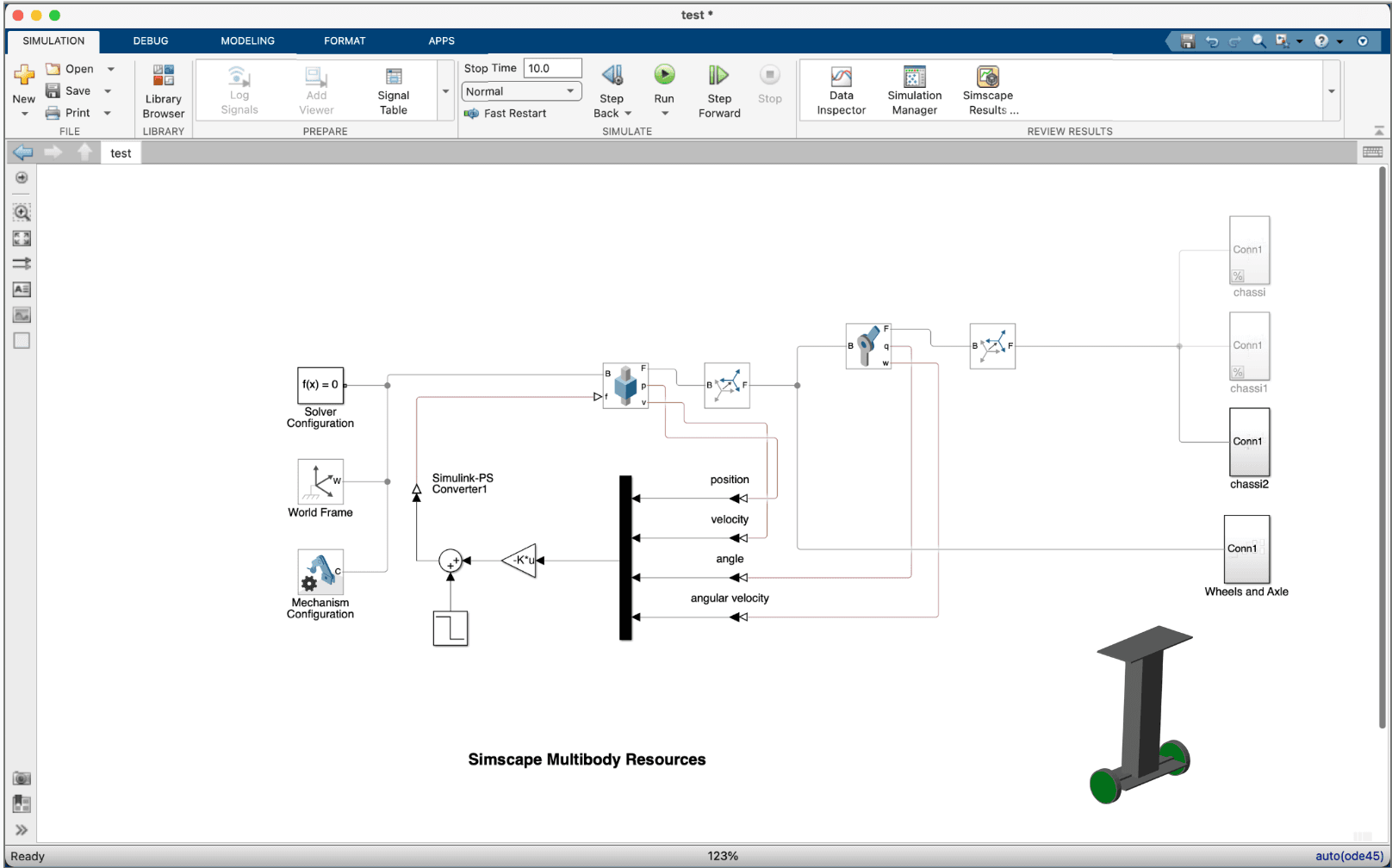Switch to the SIMULATION tab
This screenshot has width=1392, height=868.
[x=53, y=40]
